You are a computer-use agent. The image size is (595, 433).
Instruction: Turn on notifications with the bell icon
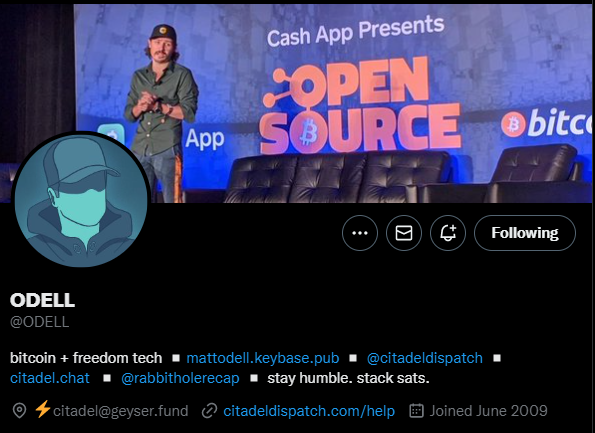448,233
